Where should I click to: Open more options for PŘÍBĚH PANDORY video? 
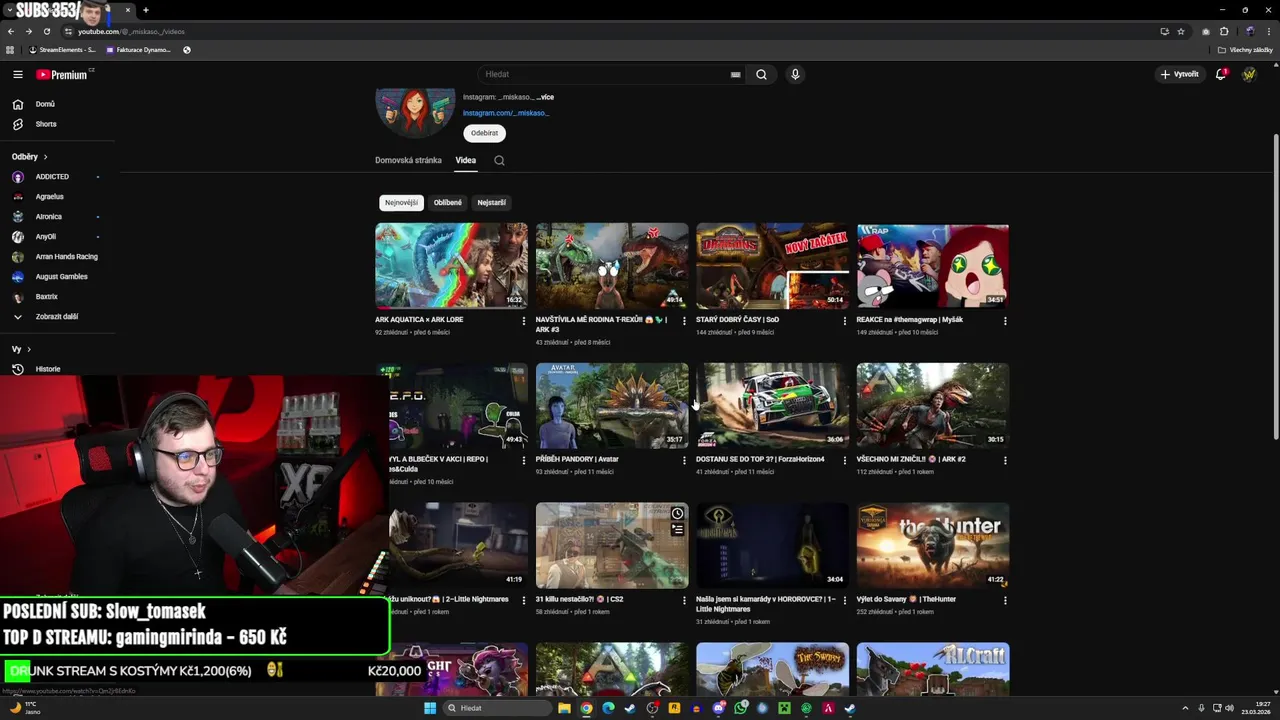click(684, 461)
